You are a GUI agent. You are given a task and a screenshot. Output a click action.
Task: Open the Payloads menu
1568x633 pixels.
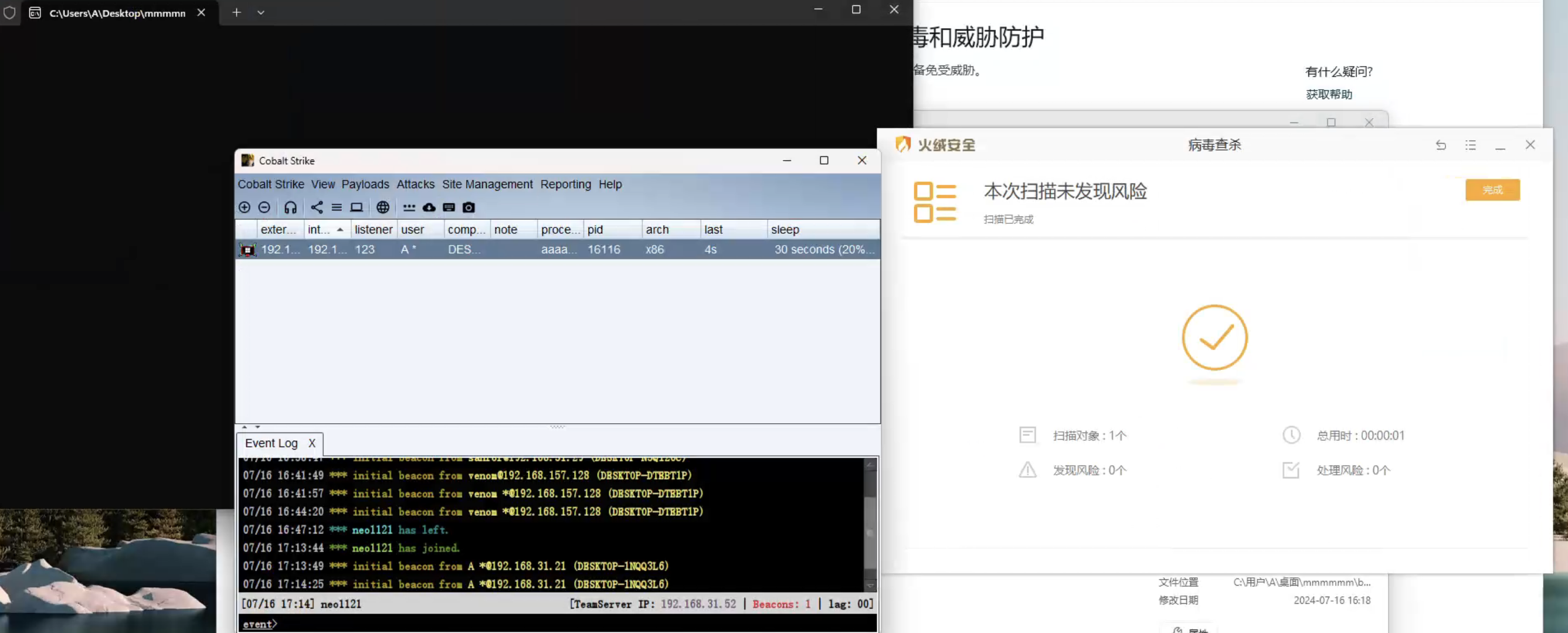click(365, 185)
